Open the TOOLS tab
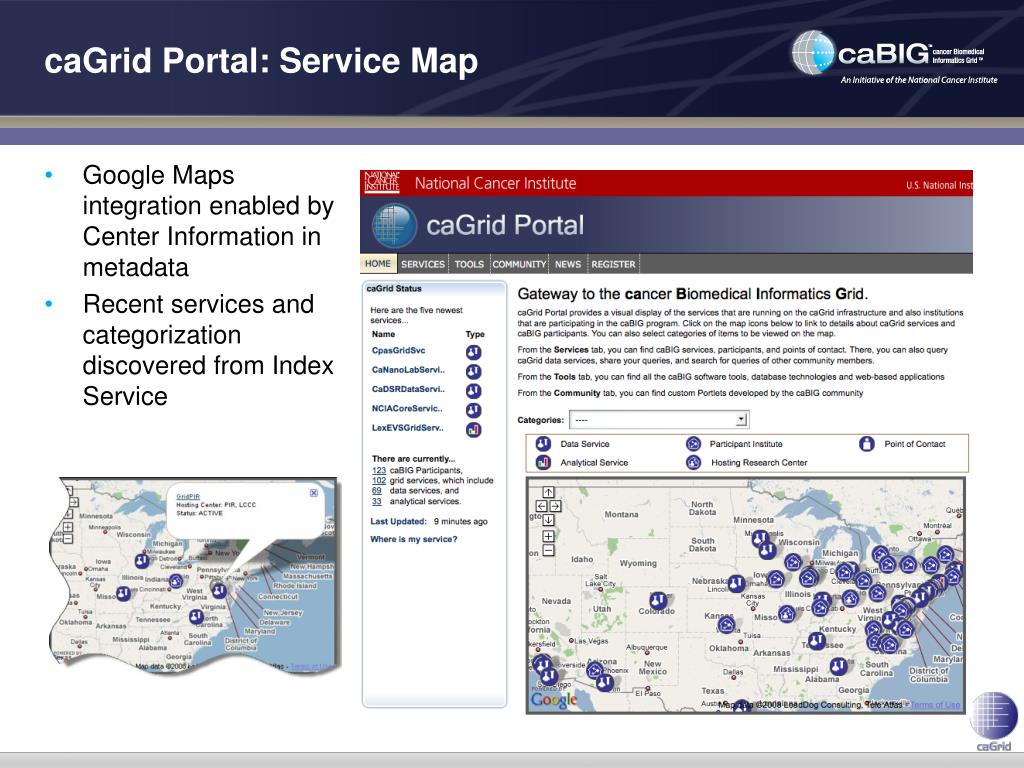 (469, 264)
